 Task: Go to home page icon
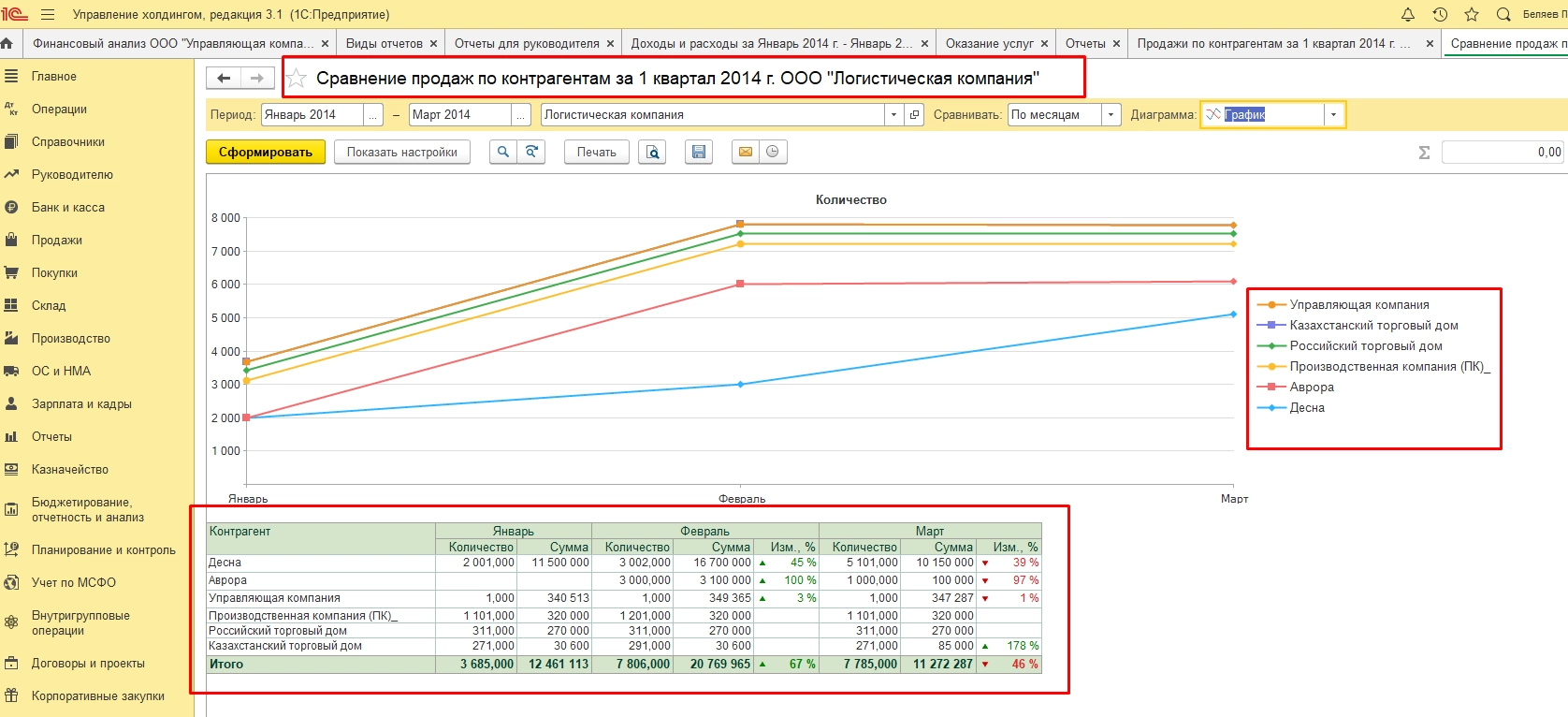pos(7,43)
